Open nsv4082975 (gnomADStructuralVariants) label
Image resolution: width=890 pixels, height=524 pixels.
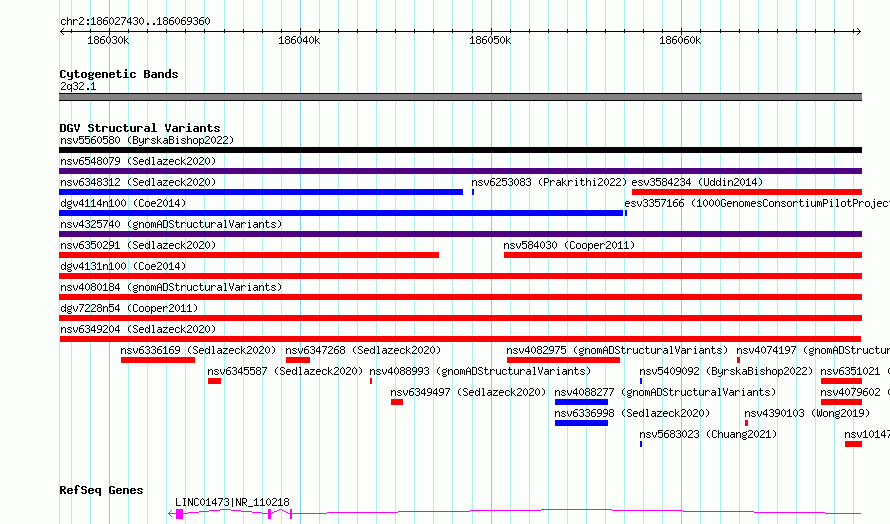pos(617,350)
